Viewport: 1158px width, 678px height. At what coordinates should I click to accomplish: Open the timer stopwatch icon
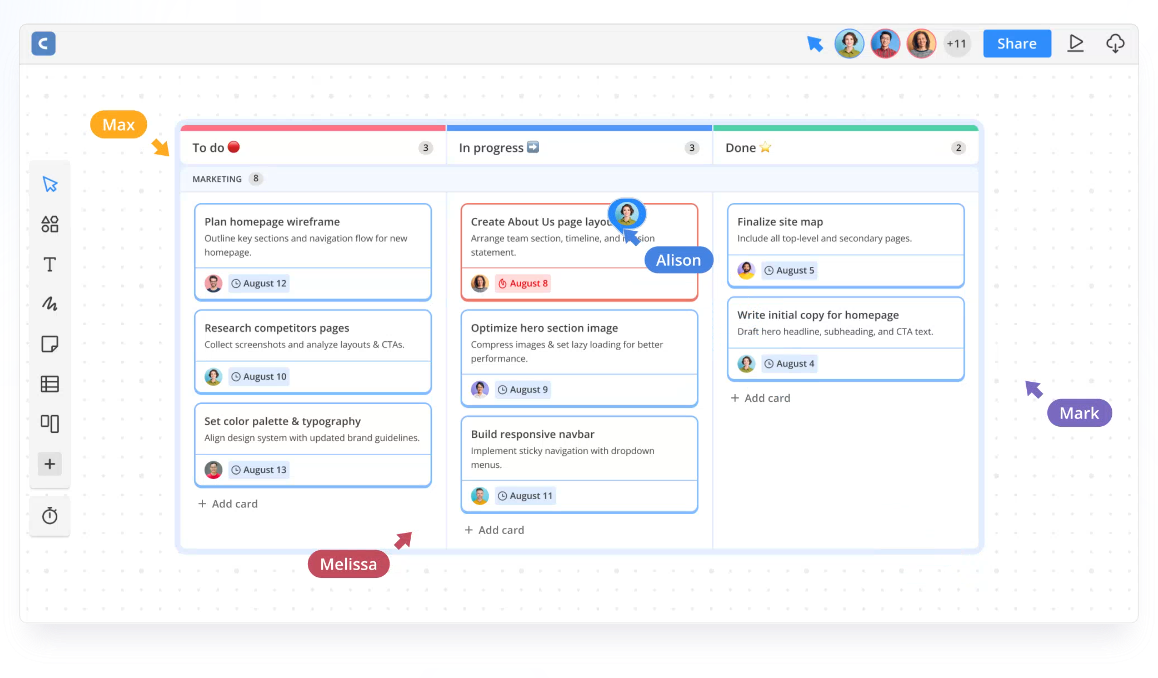(x=49, y=516)
